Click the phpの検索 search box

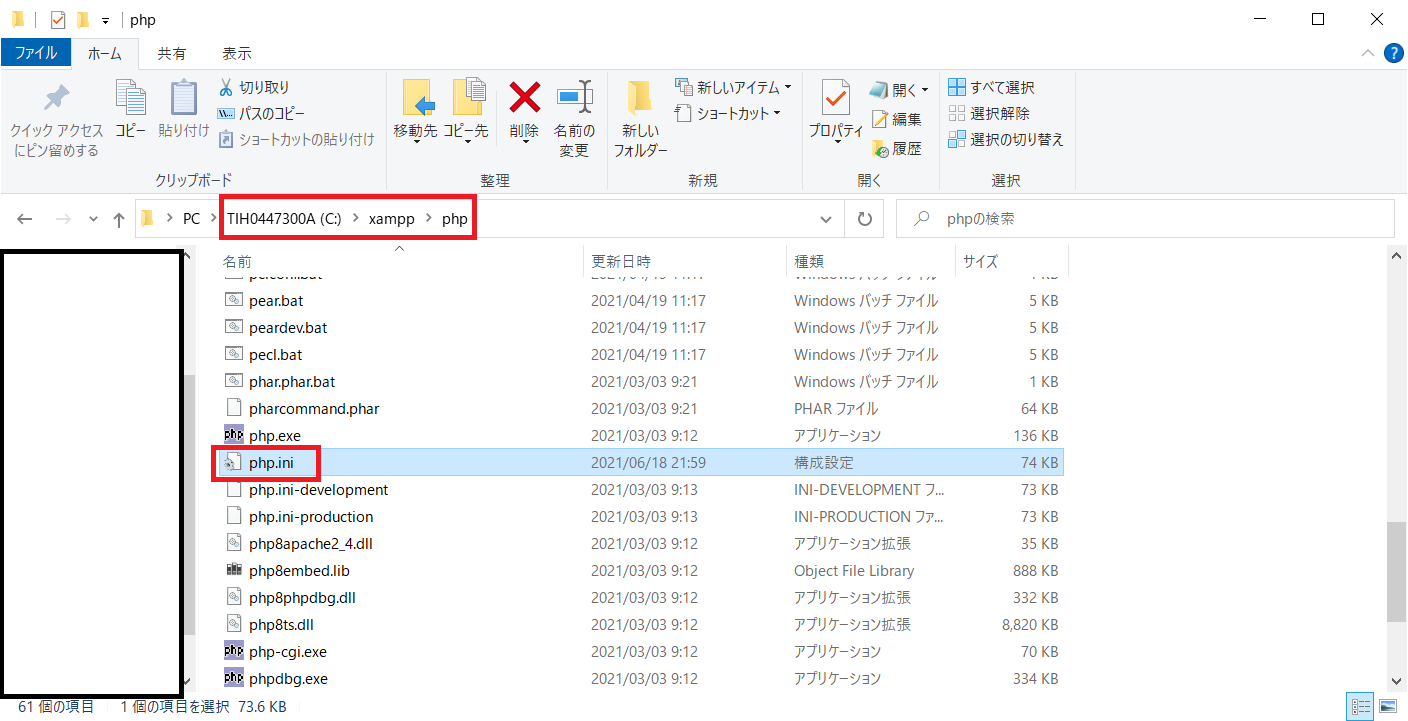[x=1145, y=219]
